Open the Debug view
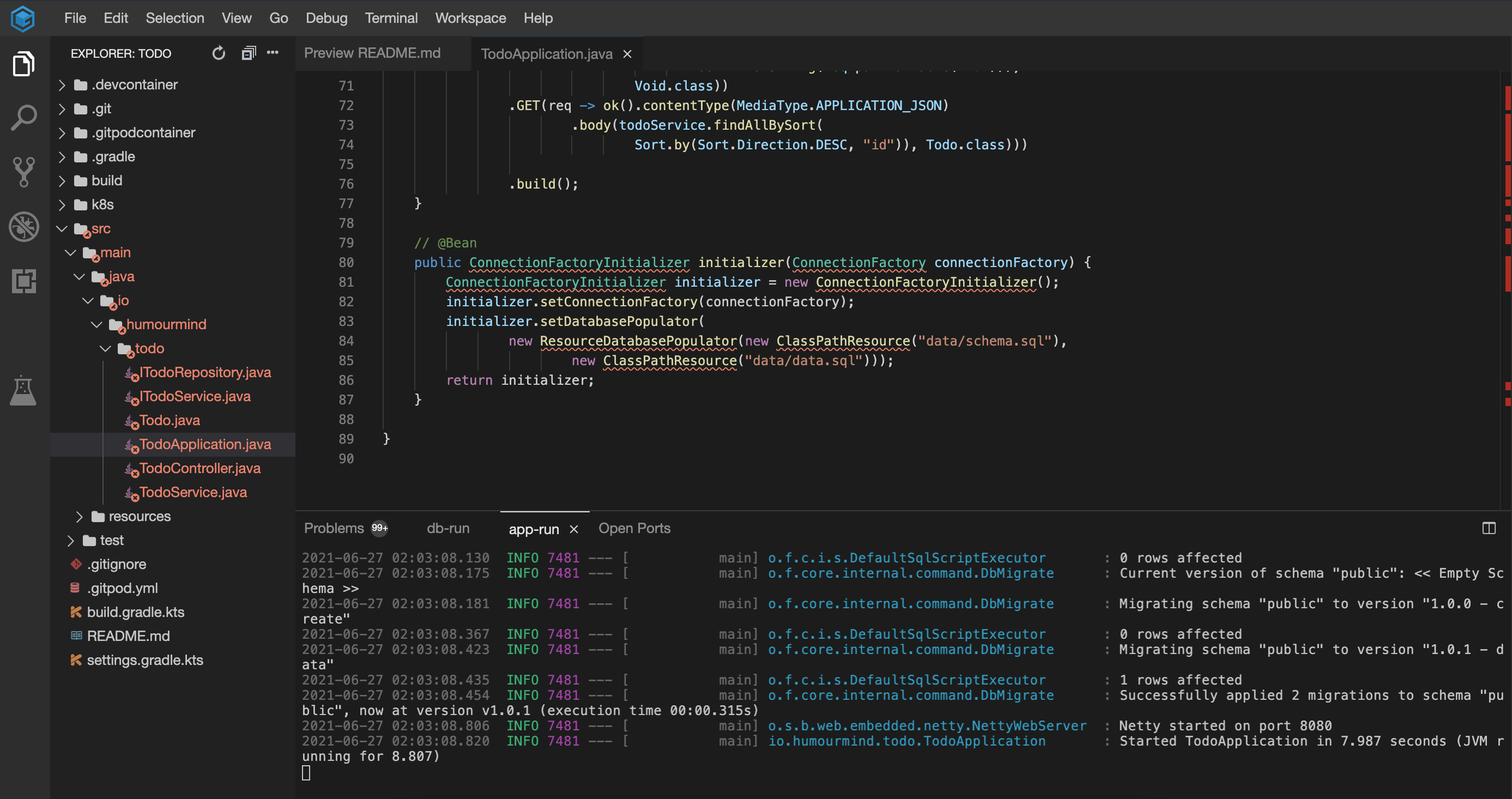This screenshot has width=1512, height=799. (x=23, y=227)
